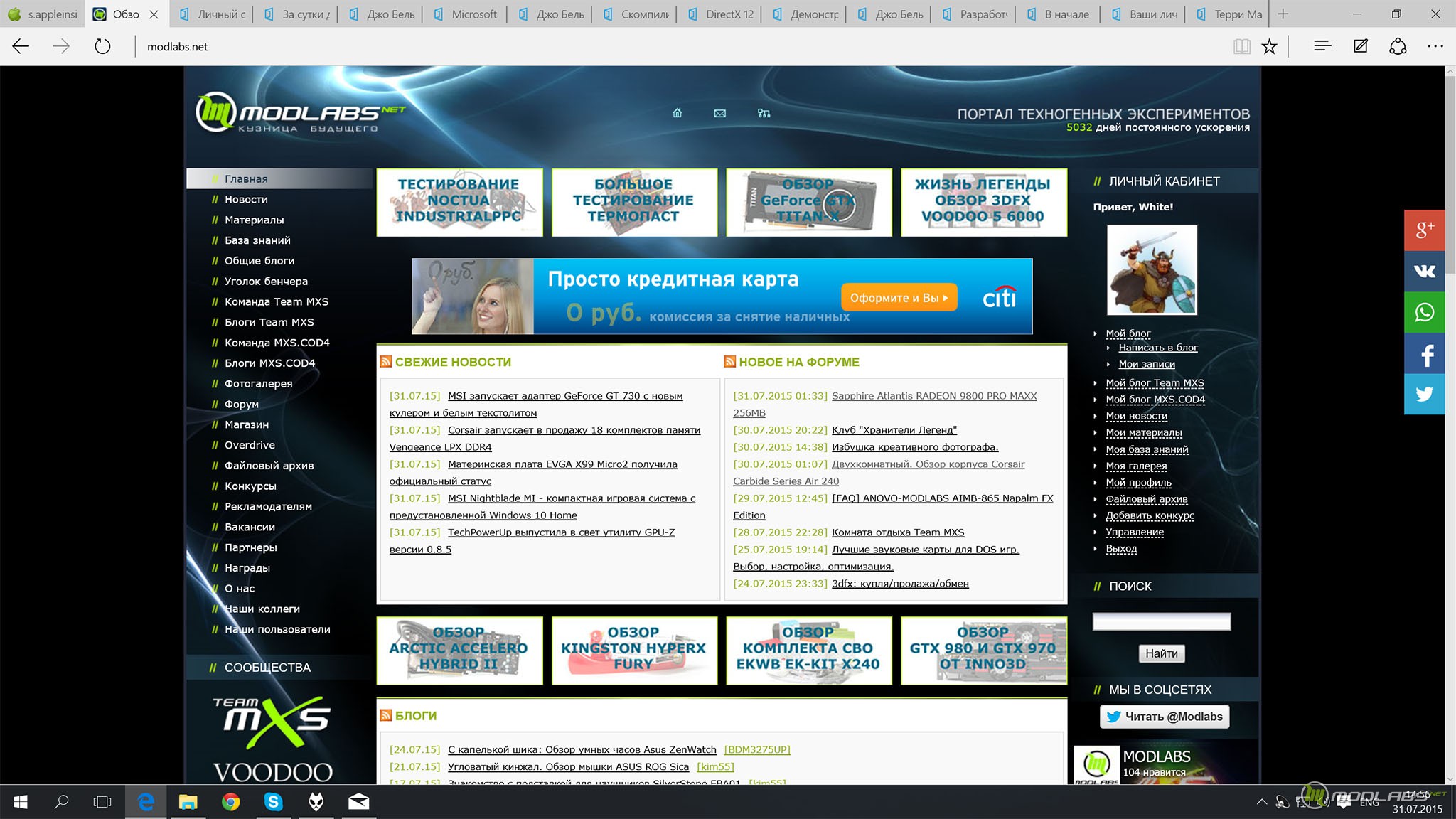Add page to favorites with star icon
The image size is (1456, 819).
click(1269, 47)
